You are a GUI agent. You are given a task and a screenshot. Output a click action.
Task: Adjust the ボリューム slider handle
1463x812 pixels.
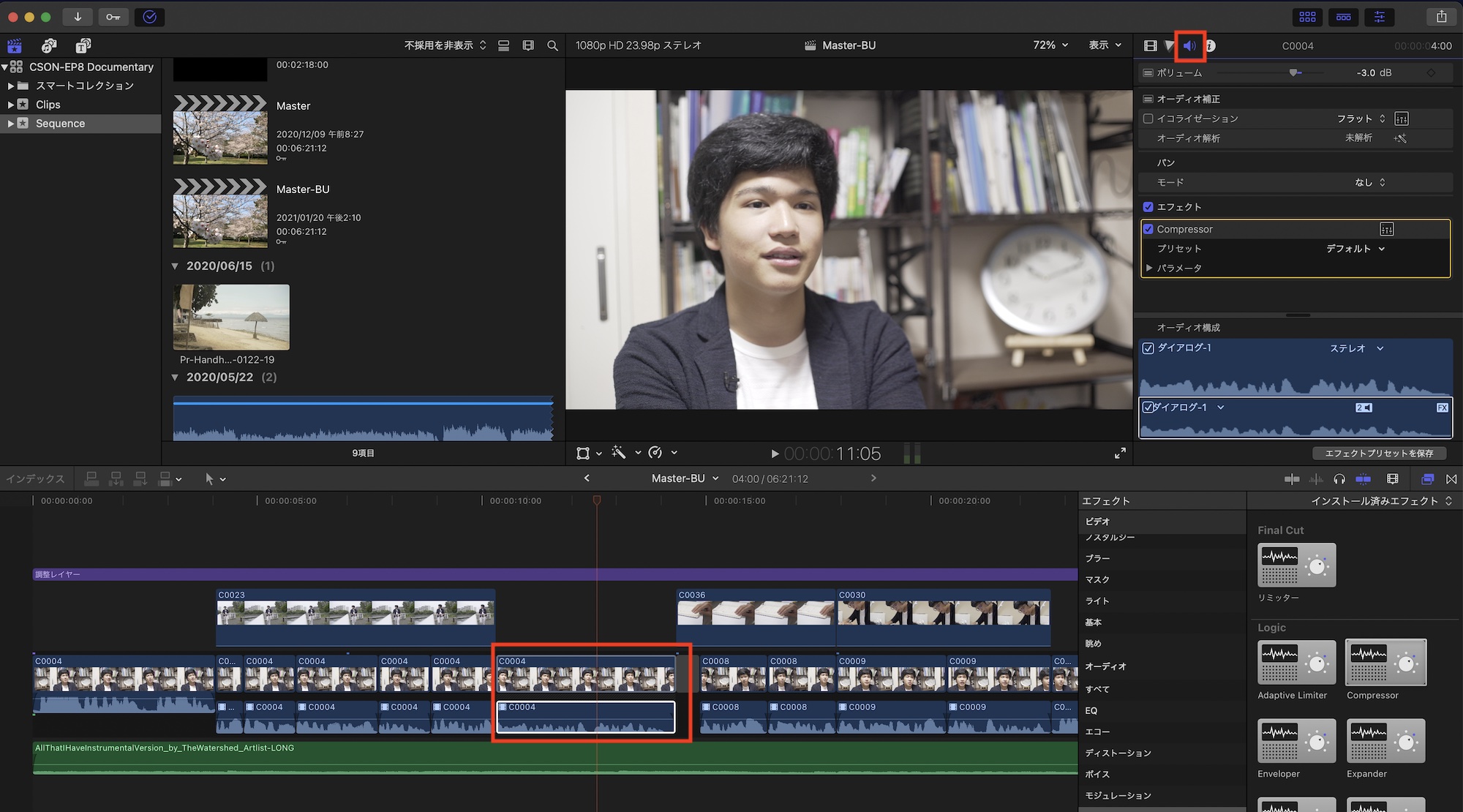(x=1293, y=72)
